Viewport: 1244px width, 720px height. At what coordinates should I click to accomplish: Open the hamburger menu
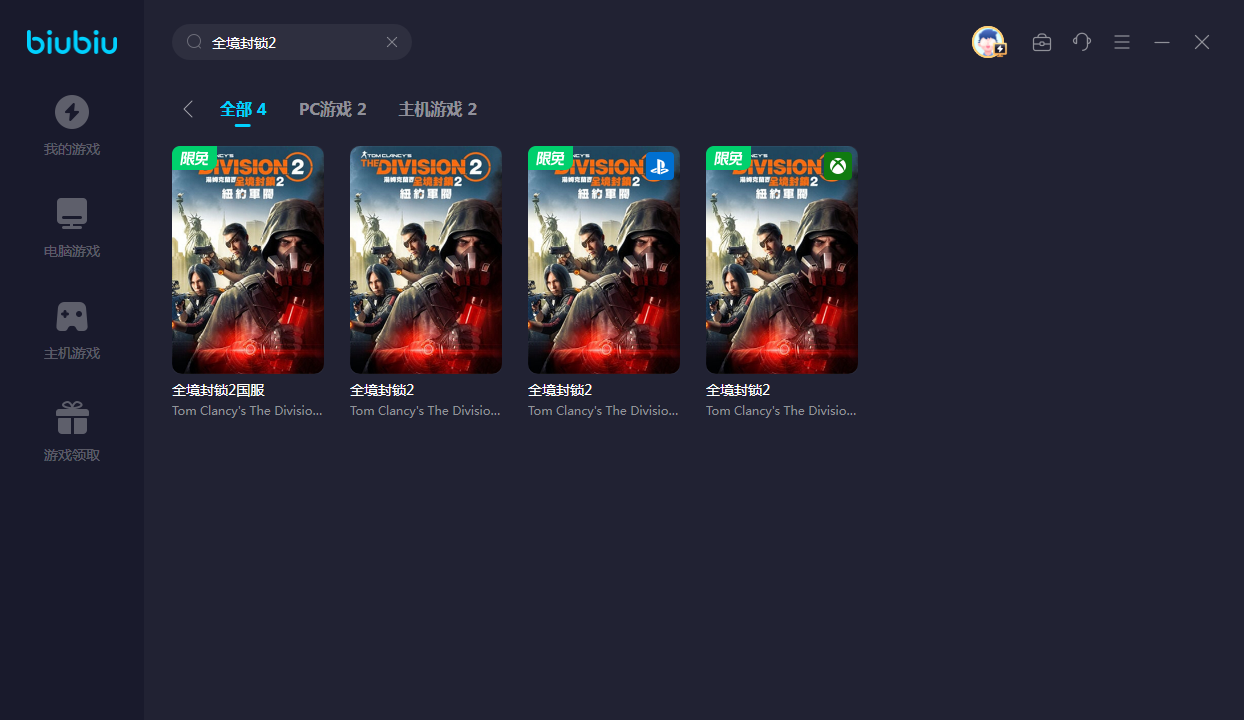(x=1122, y=42)
